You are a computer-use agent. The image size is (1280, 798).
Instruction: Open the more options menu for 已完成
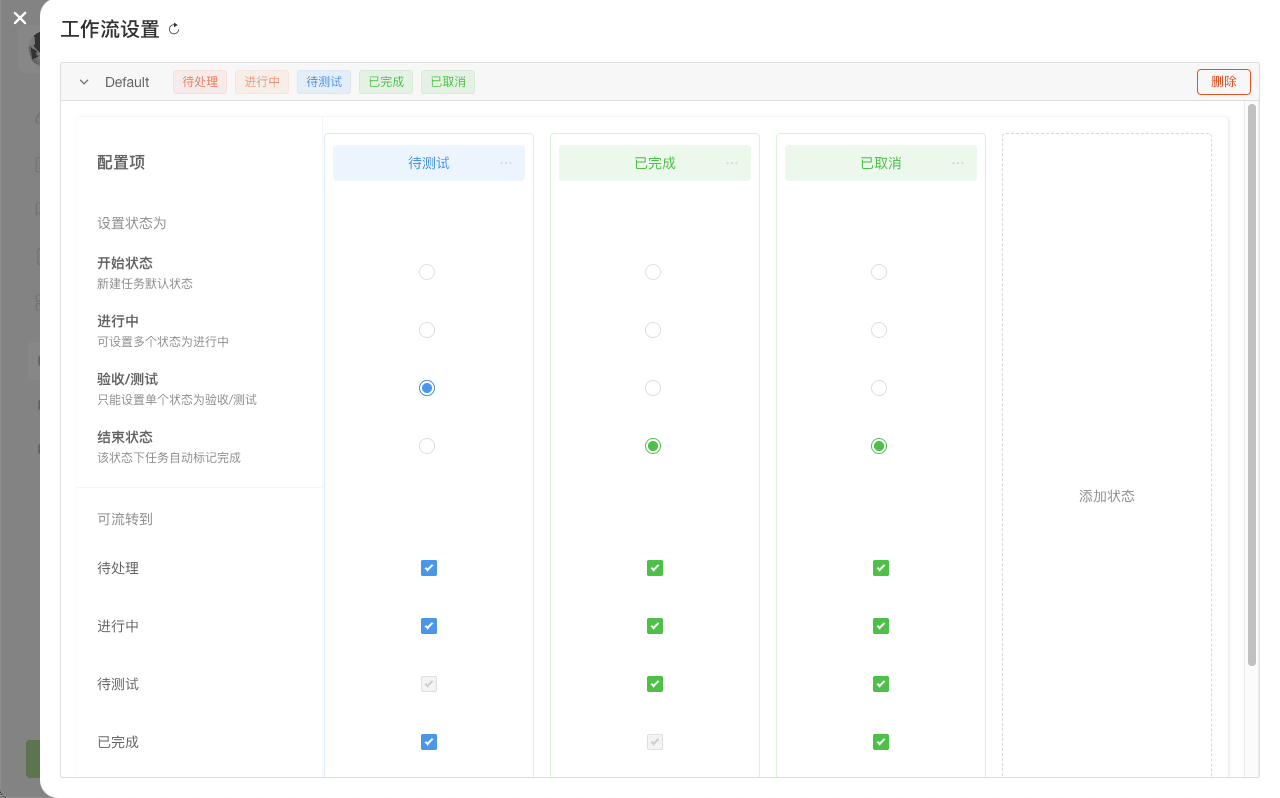pos(732,163)
